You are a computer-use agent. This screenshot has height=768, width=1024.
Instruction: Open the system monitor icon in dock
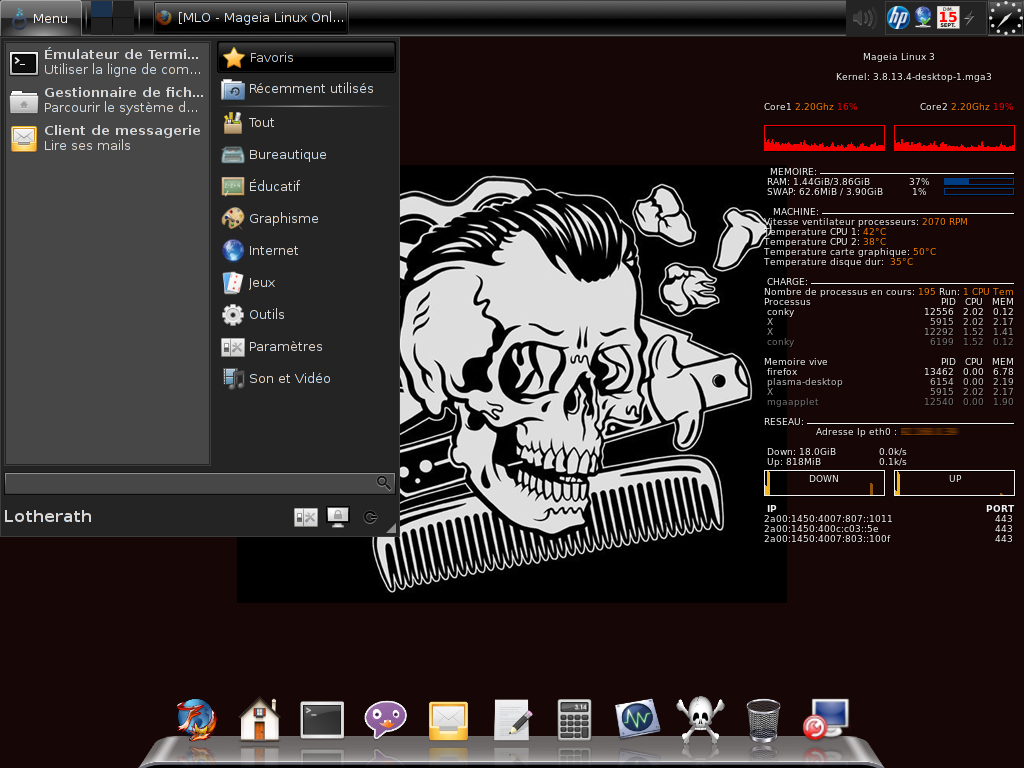pyautogui.click(x=637, y=719)
